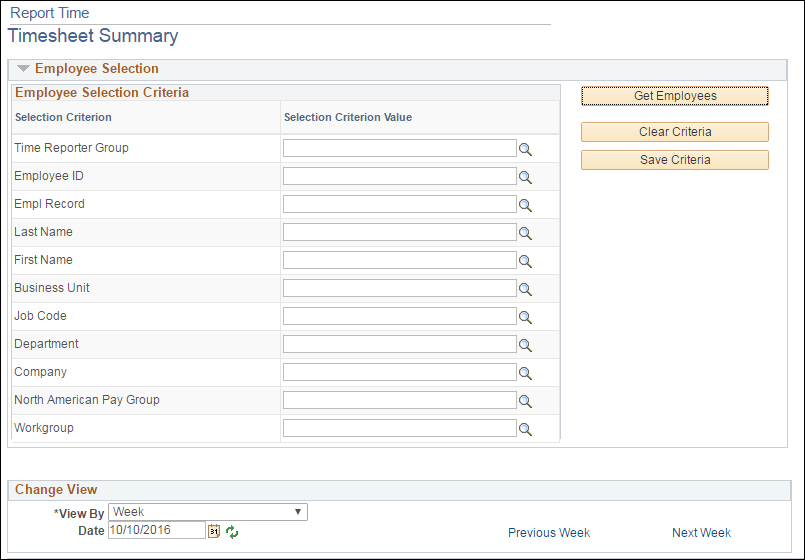Open lookup for Department

tap(525, 345)
